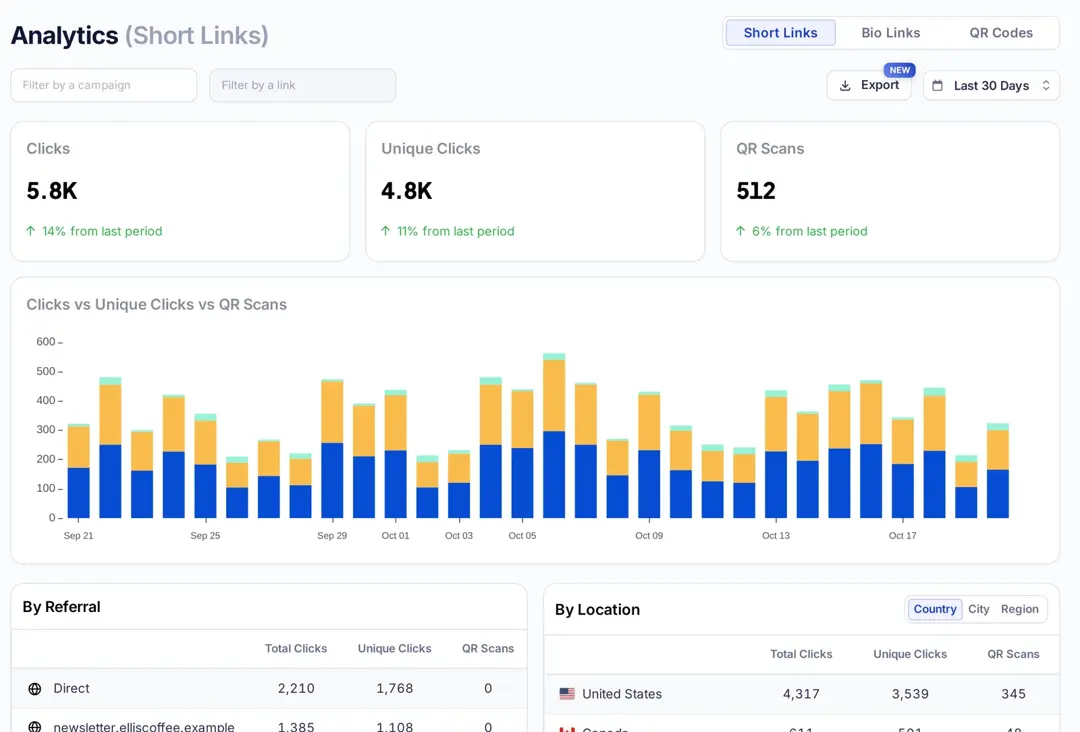
Task: Click the up arrow in QR Scans card
Action: click(740, 231)
